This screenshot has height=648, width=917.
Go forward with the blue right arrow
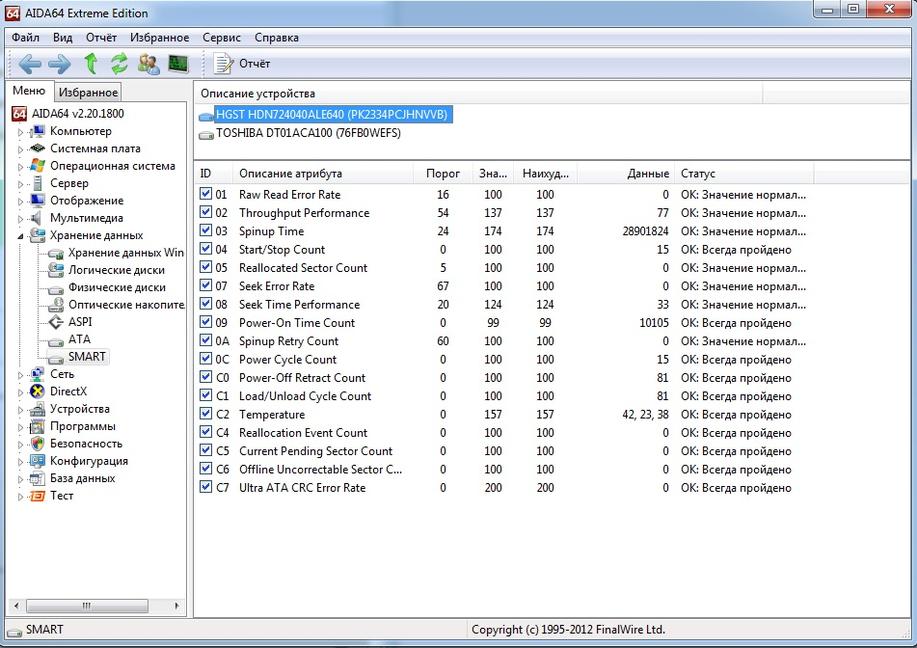click(60, 63)
